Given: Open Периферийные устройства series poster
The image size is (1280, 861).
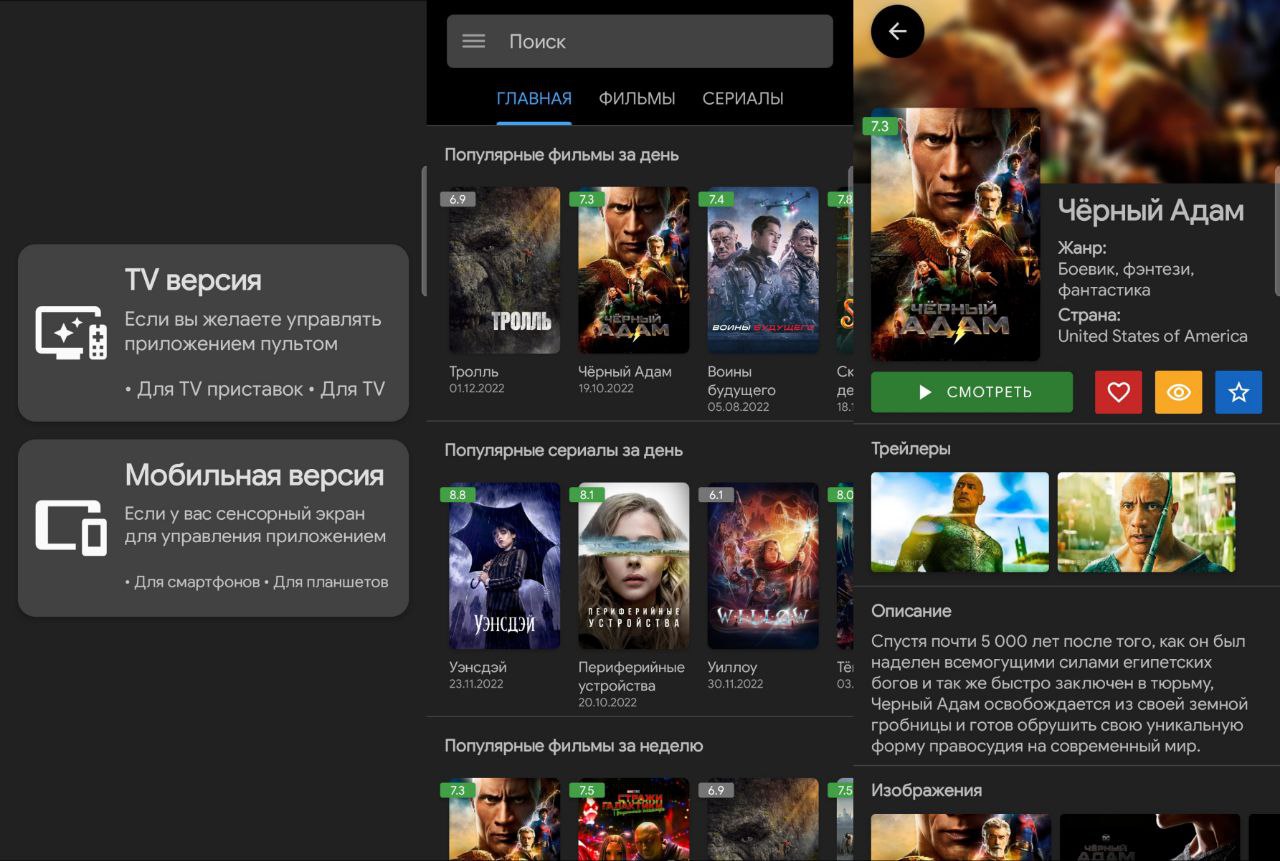Looking at the screenshot, I should point(633,566).
